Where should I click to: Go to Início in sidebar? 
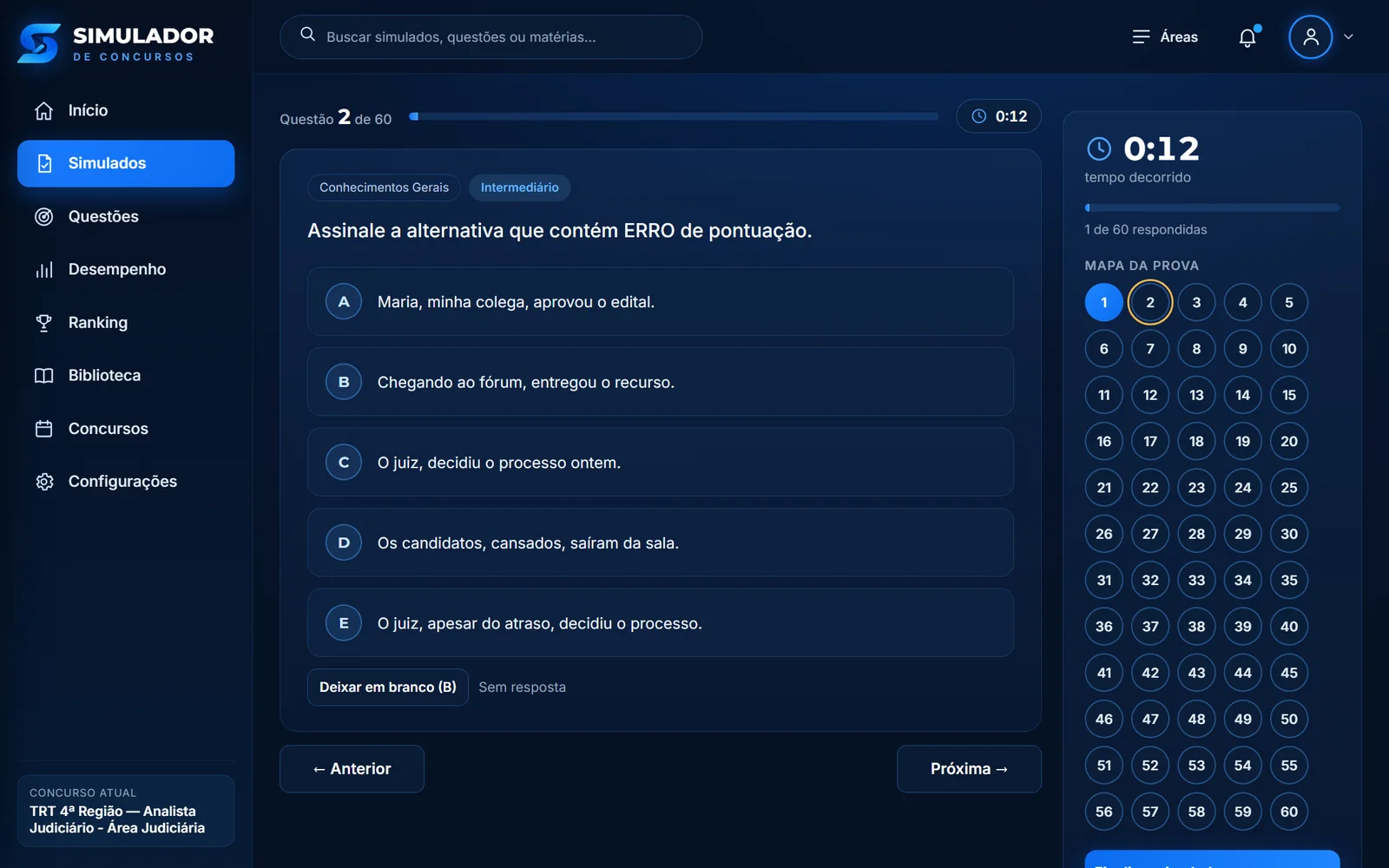126,111
